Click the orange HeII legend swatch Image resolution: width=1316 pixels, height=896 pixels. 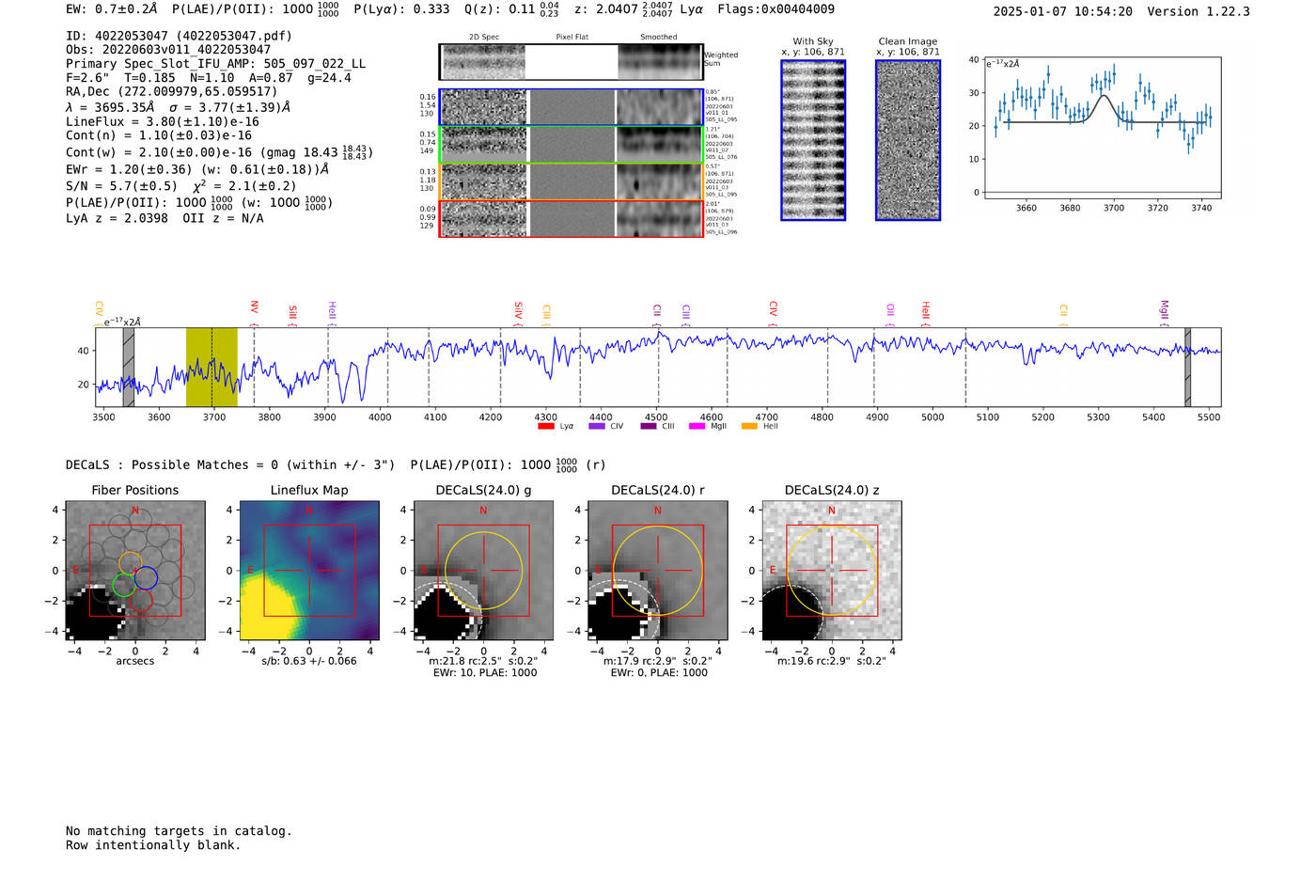click(x=749, y=427)
